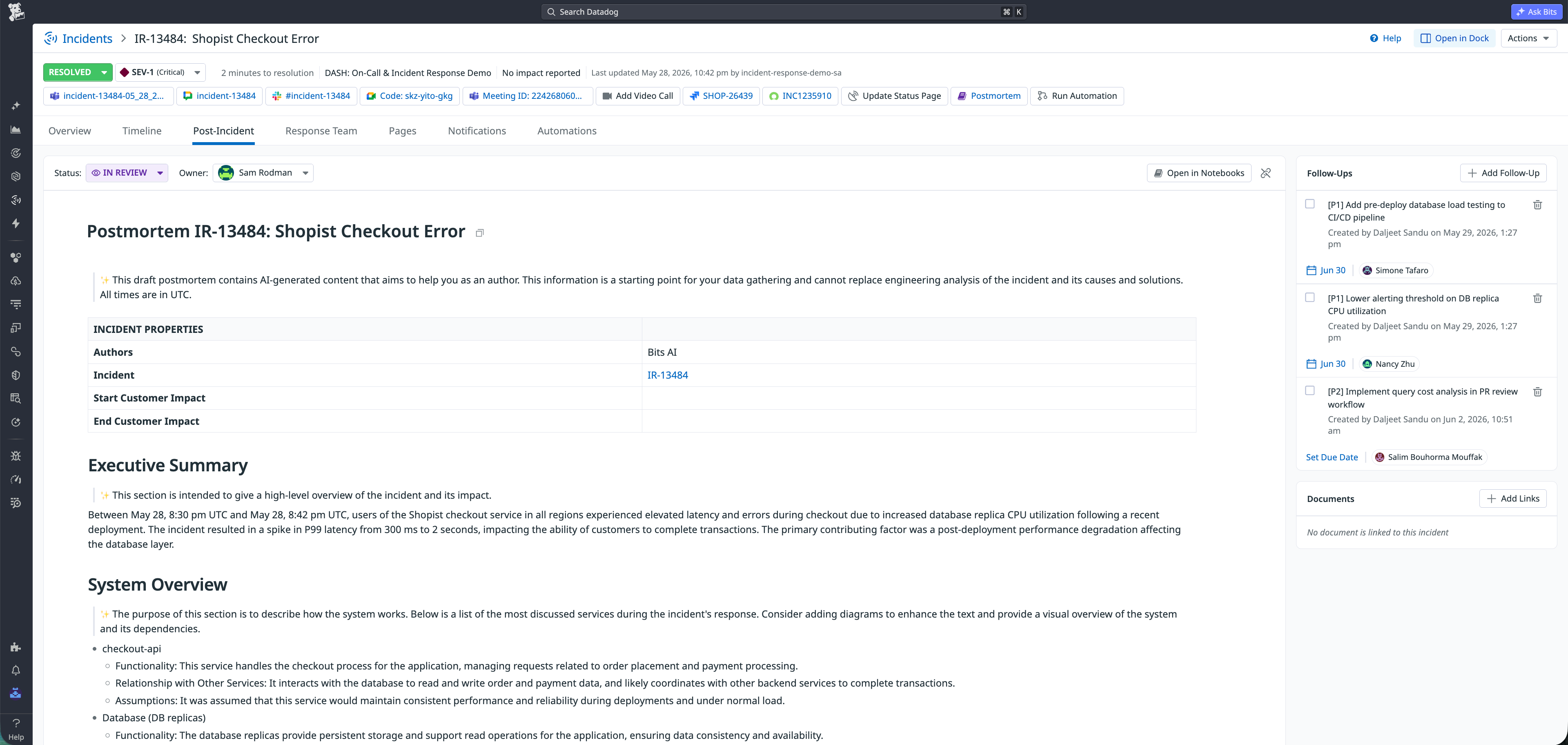Click the Incidents breadcrumb icon
Viewport: 1568px width, 745px height.
[x=51, y=38]
